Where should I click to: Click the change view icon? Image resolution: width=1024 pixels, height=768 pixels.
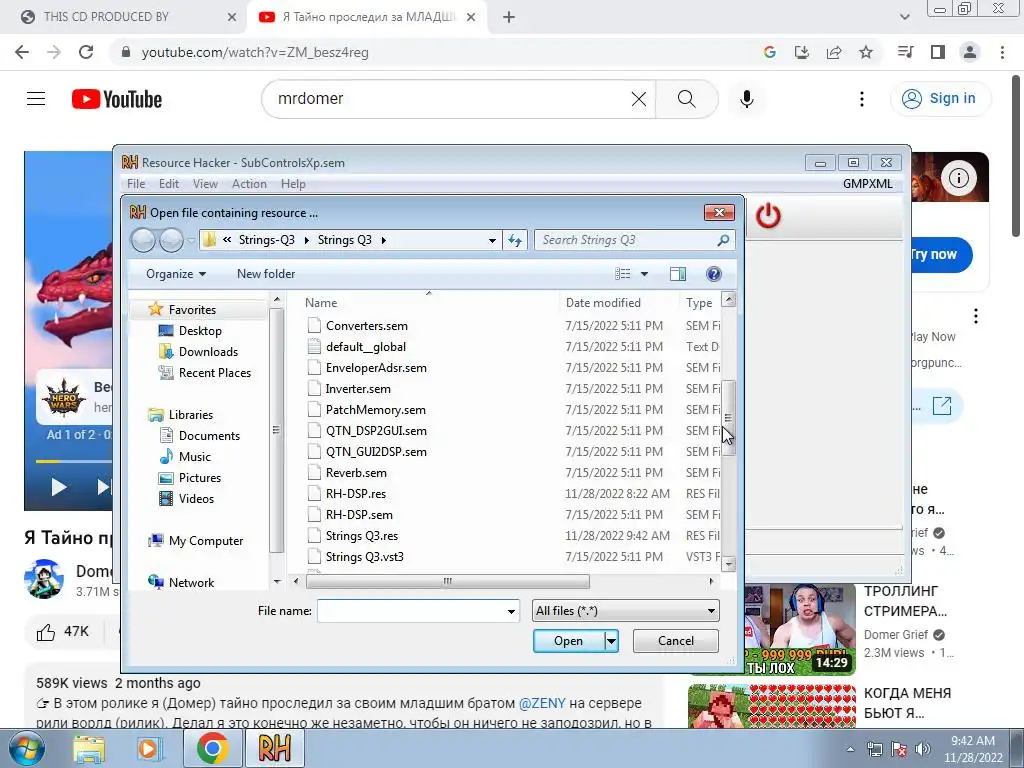pos(623,274)
